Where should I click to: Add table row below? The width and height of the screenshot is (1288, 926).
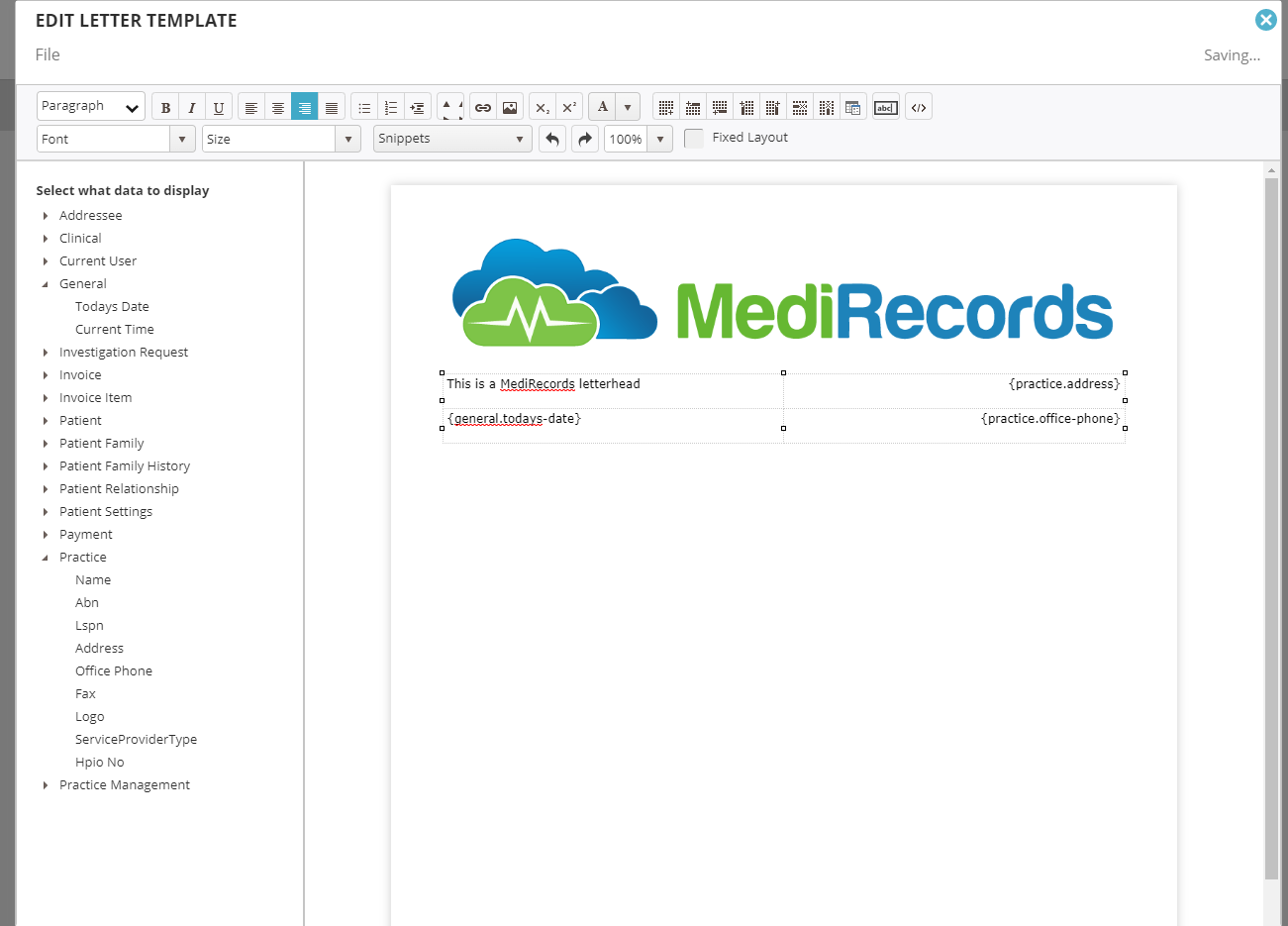pyautogui.click(x=720, y=107)
